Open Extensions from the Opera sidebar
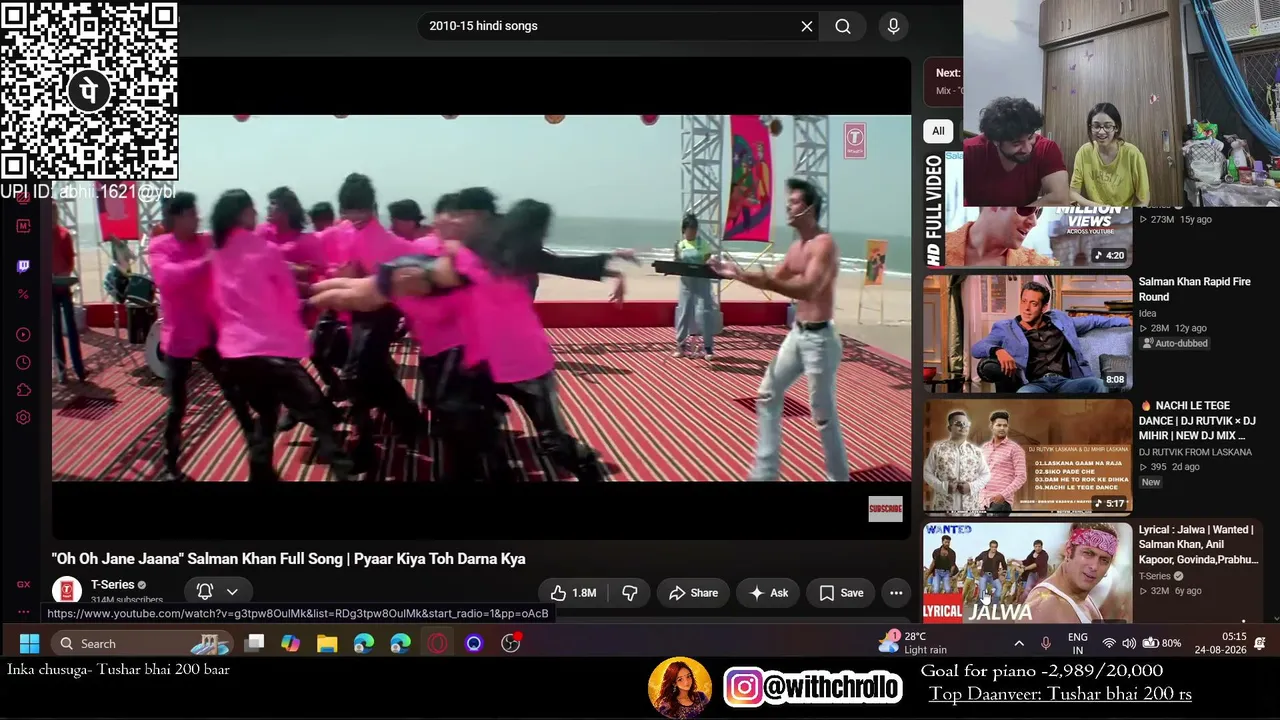 (23, 390)
